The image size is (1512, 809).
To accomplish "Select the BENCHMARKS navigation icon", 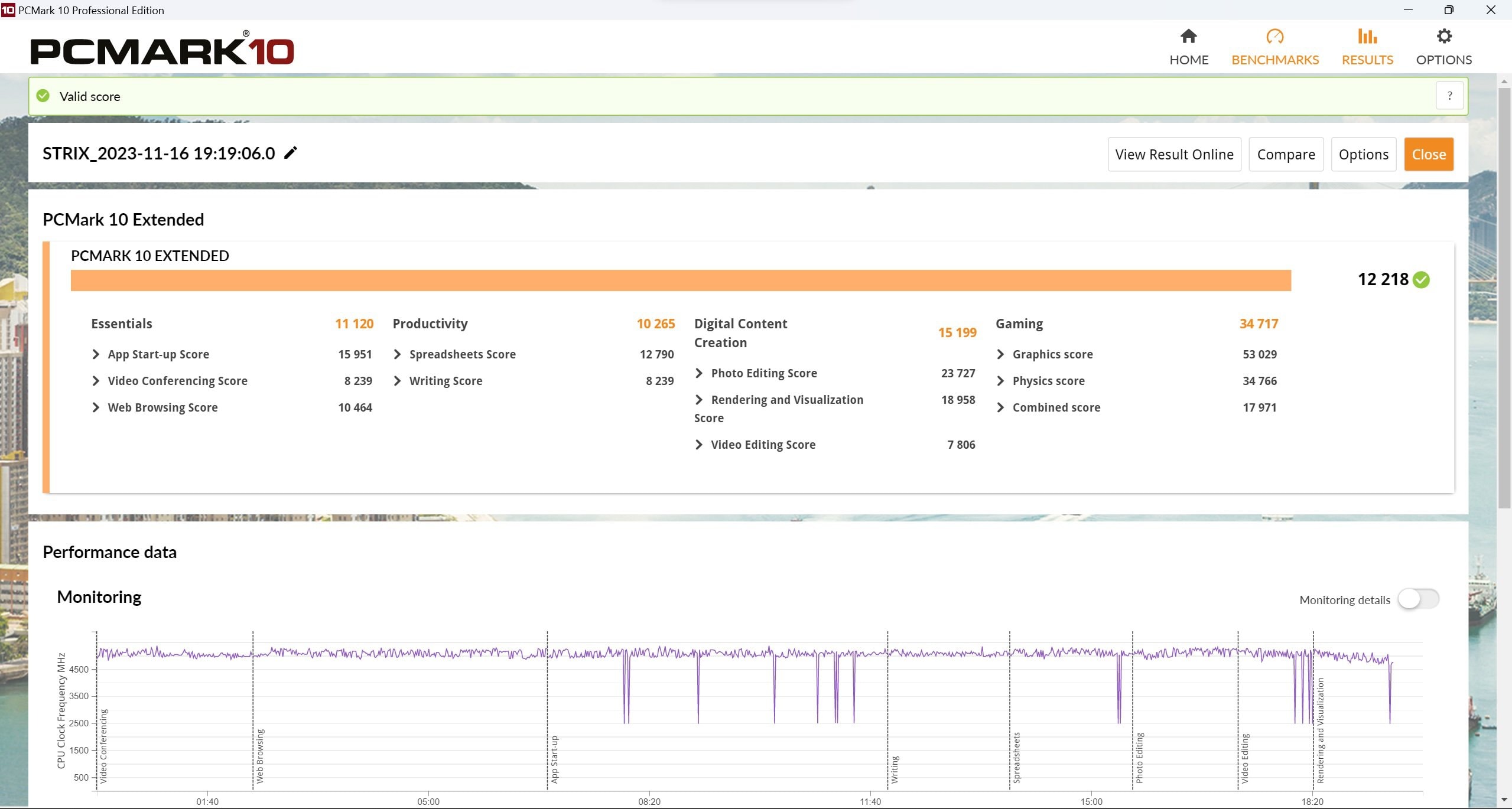I will tap(1275, 36).
